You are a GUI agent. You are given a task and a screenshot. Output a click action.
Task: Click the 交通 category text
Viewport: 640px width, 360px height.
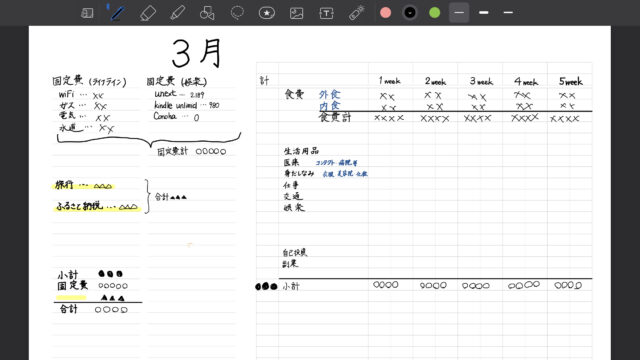pyautogui.click(x=293, y=196)
